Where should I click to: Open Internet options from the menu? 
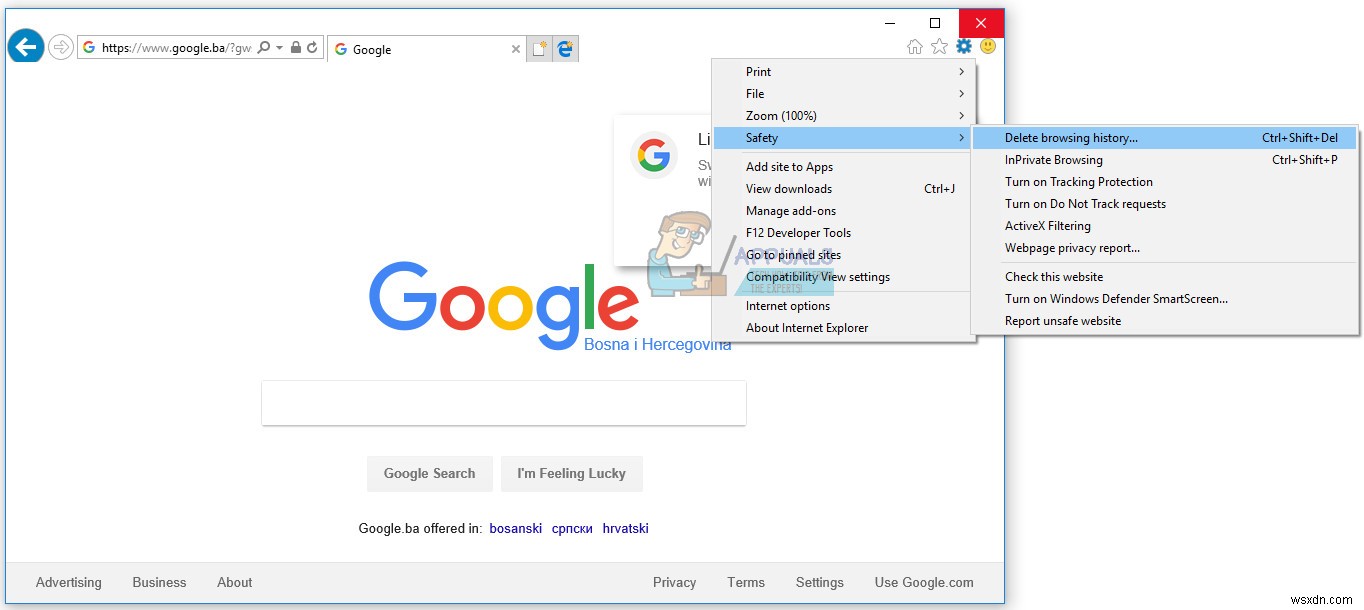pos(788,305)
